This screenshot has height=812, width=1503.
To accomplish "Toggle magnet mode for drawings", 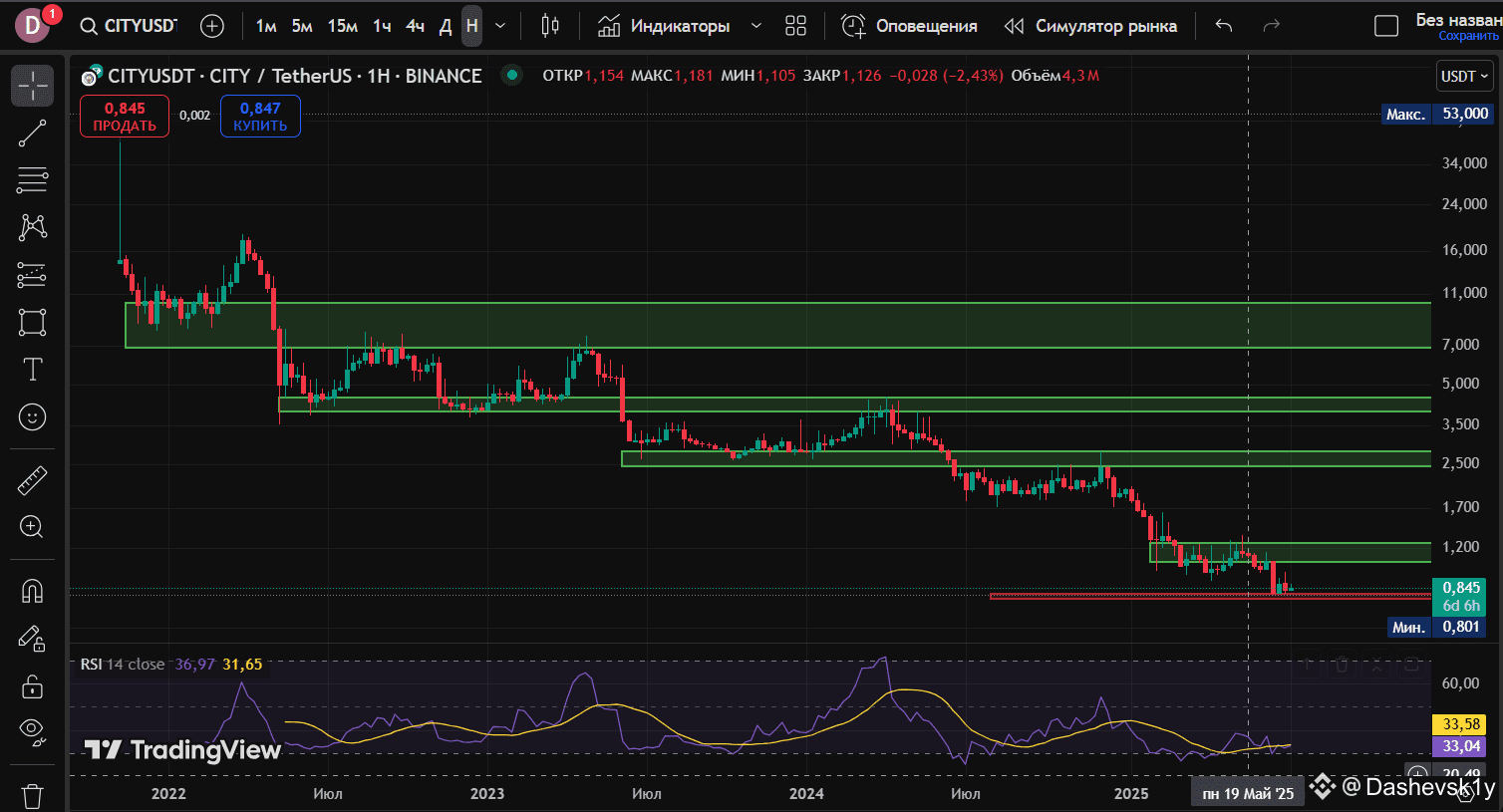I will 32,591.
